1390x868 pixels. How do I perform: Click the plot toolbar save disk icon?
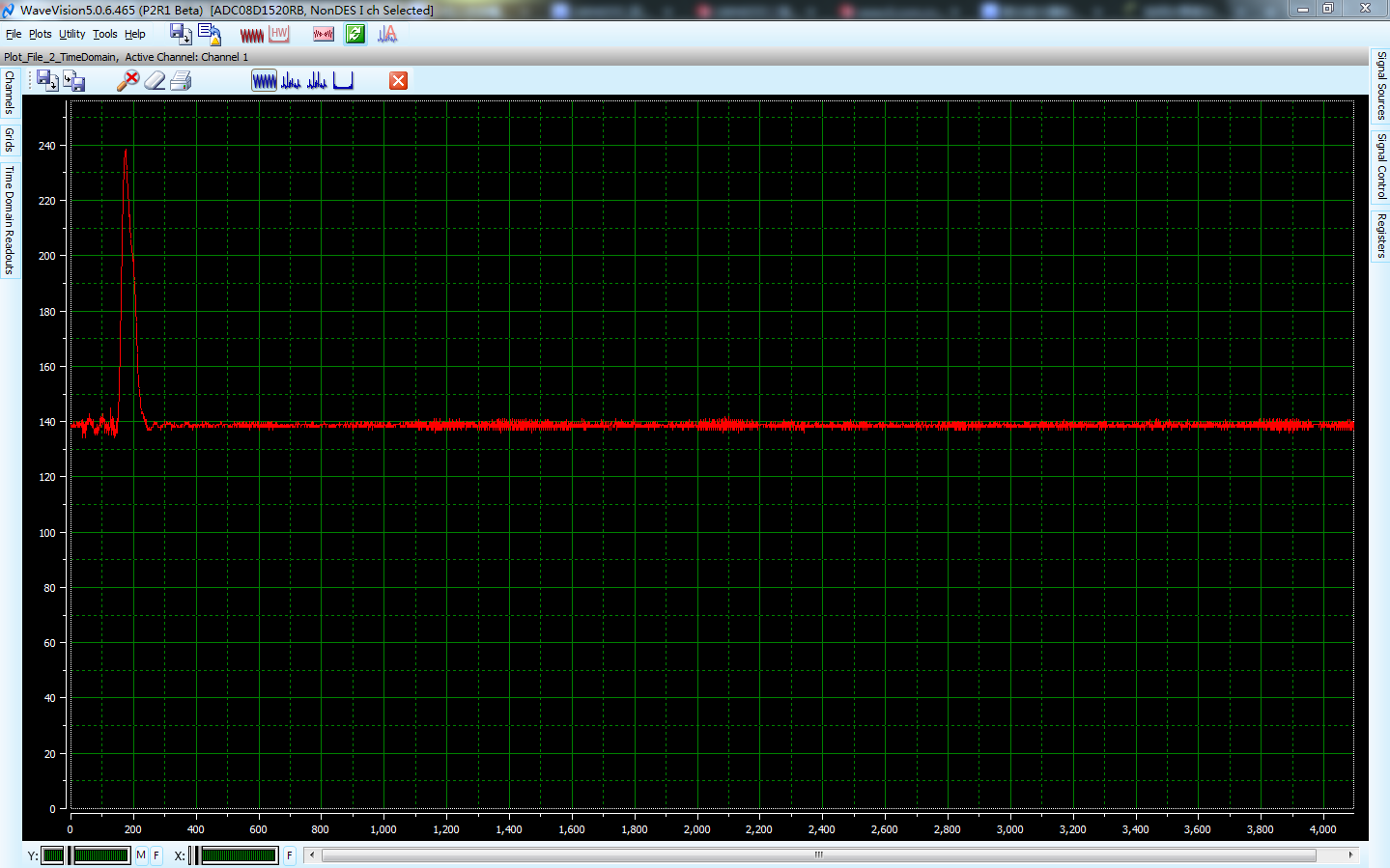click(x=47, y=80)
